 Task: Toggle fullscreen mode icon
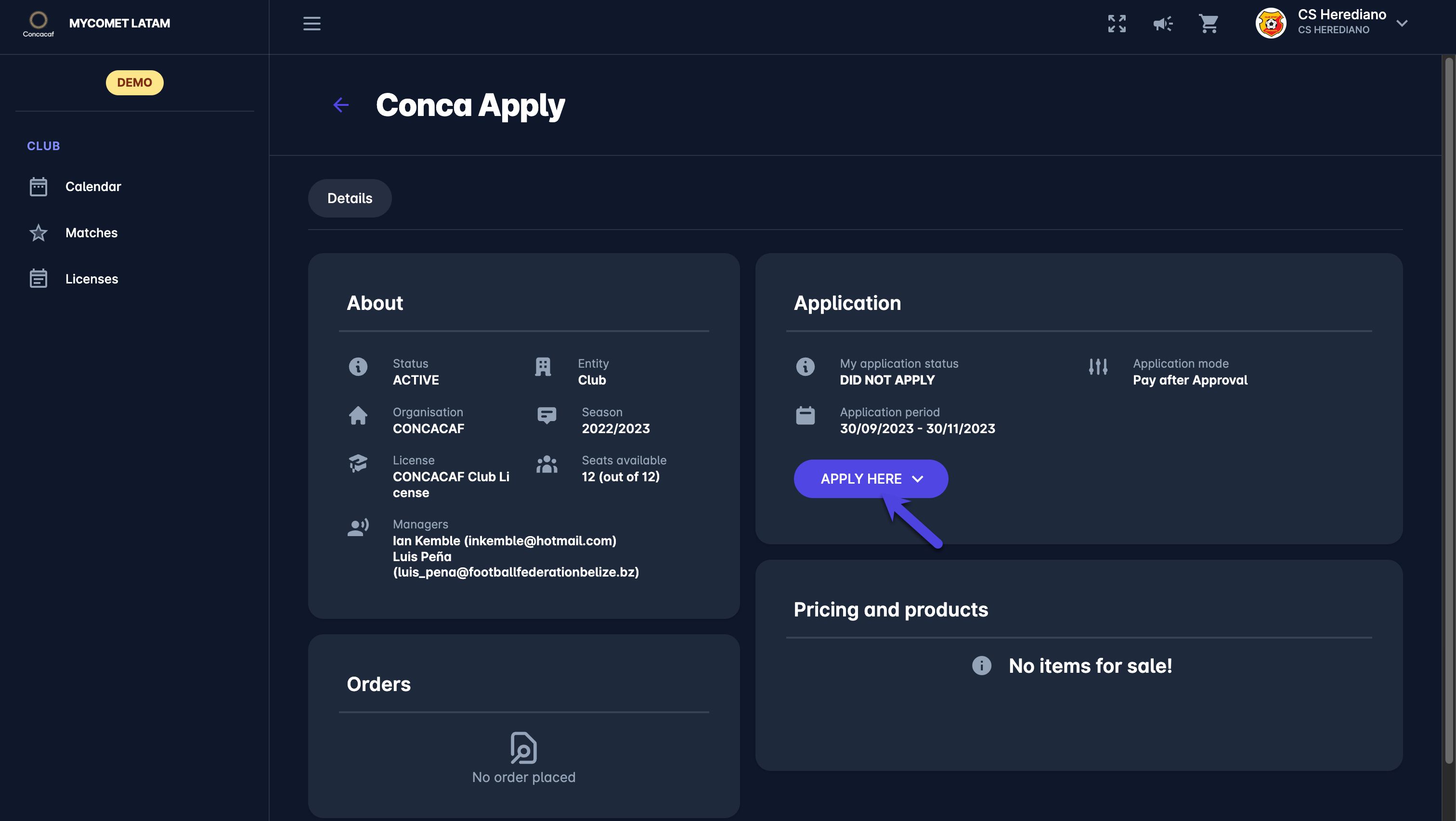pos(1116,24)
